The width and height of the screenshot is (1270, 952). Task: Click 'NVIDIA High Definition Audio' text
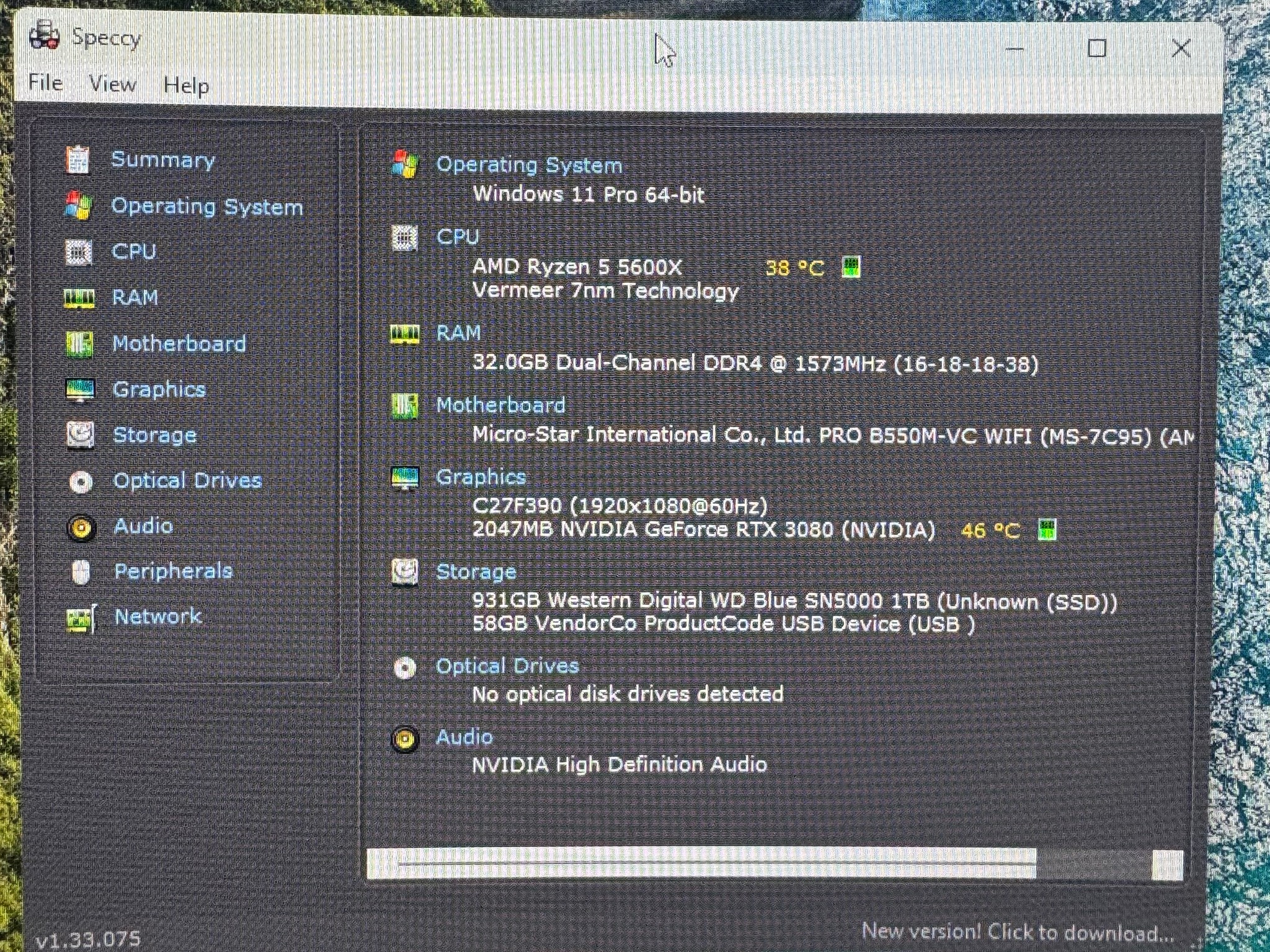(619, 765)
